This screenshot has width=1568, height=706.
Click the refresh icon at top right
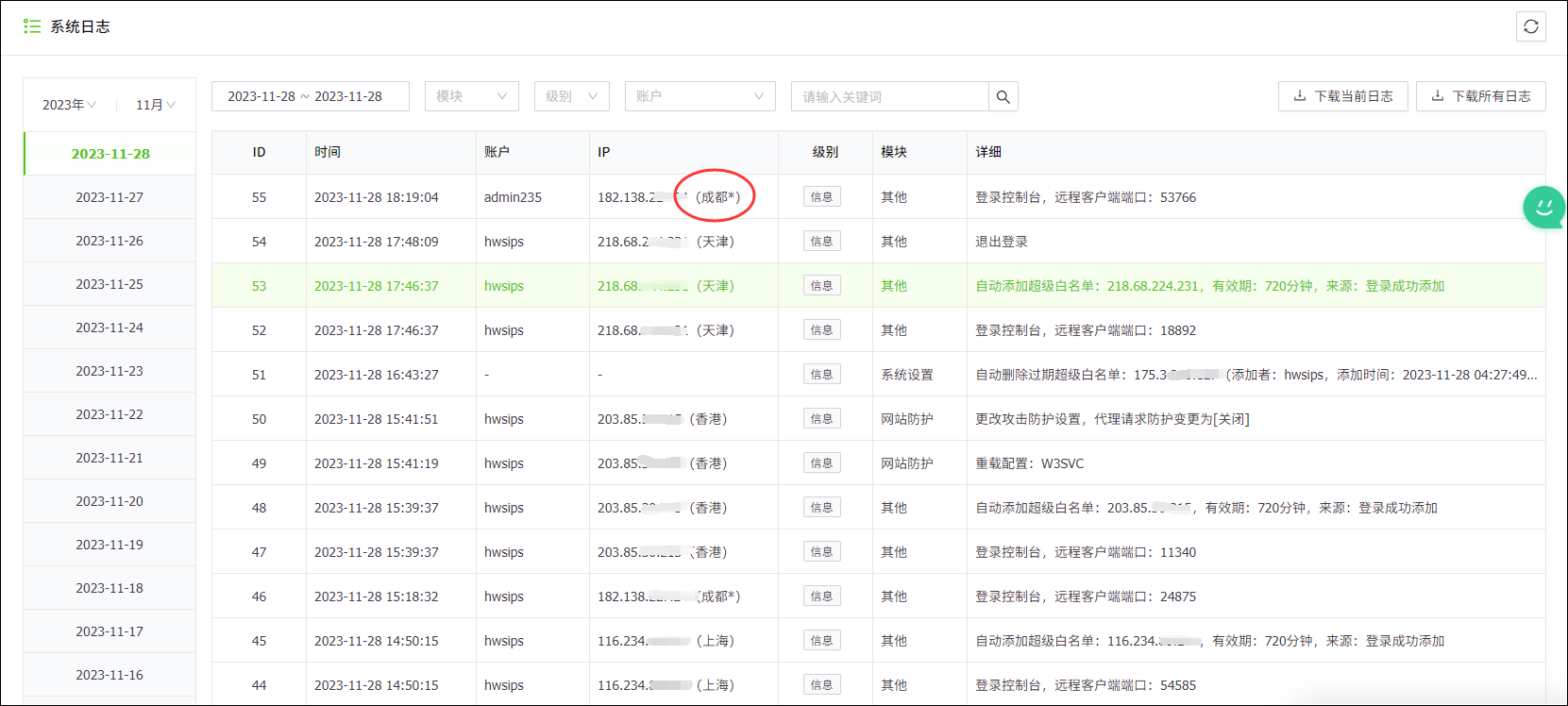pyautogui.click(x=1530, y=26)
